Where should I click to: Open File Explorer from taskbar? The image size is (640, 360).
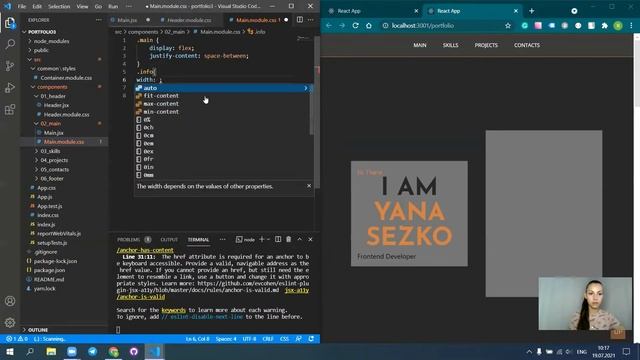point(51,351)
